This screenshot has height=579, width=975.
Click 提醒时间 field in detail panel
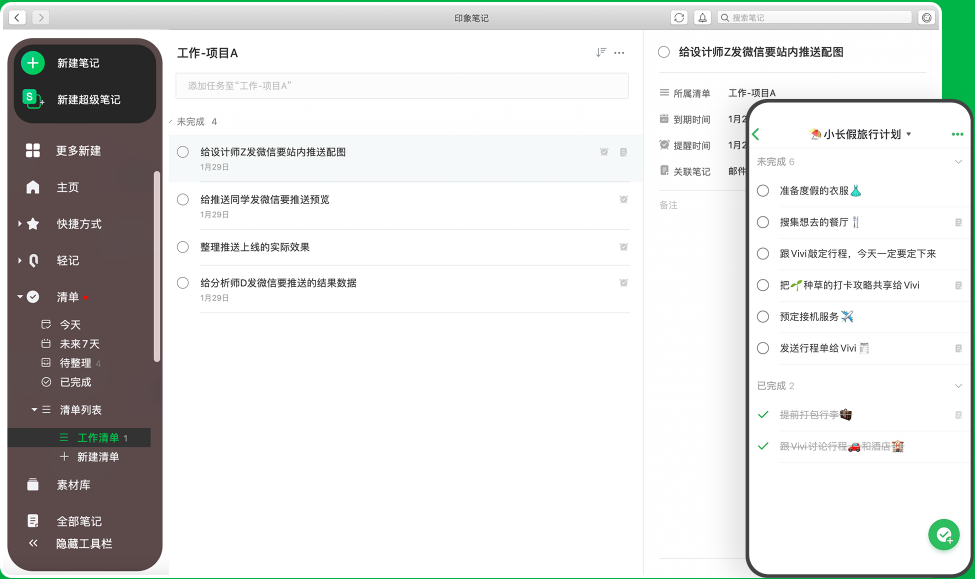703,146
